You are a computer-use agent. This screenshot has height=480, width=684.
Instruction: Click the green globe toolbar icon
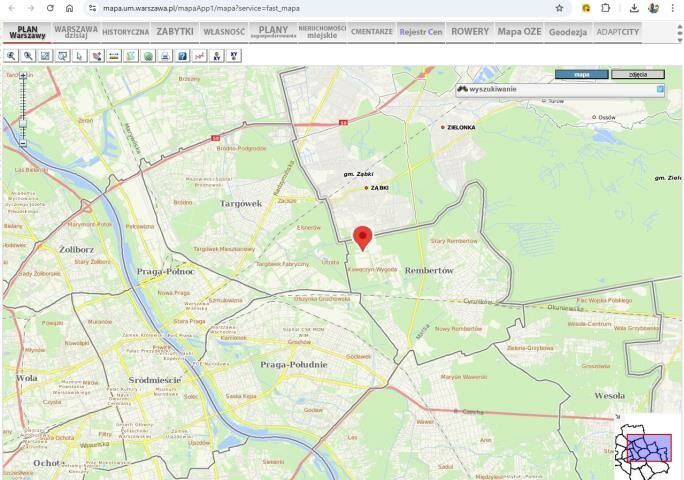(148, 56)
